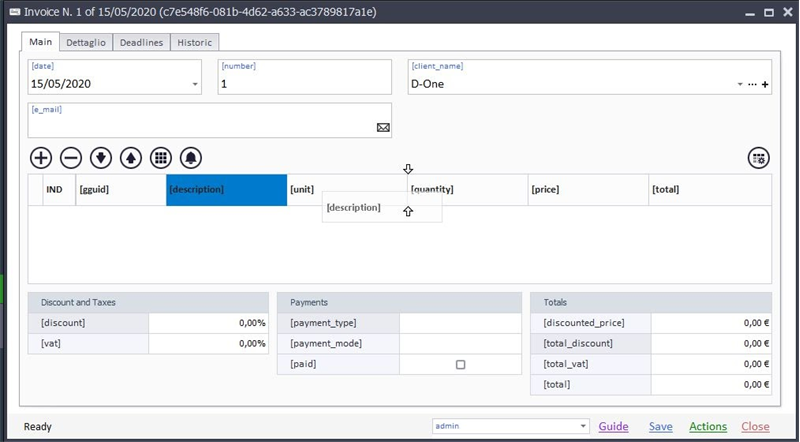The height and width of the screenshot is (442, 800).
Task: Move row up with up-arrow icon
Action: pos(131,158)
